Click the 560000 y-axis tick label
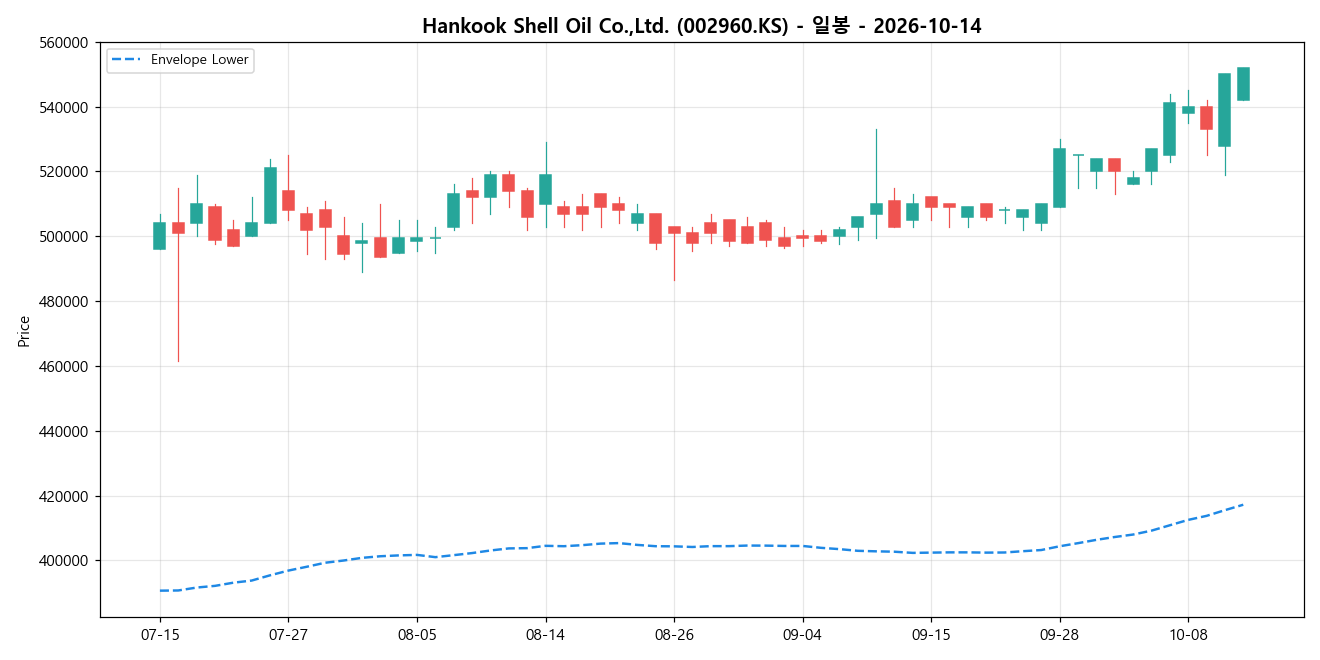Screen dimensions: 1320x660 (x=63, y=43)
